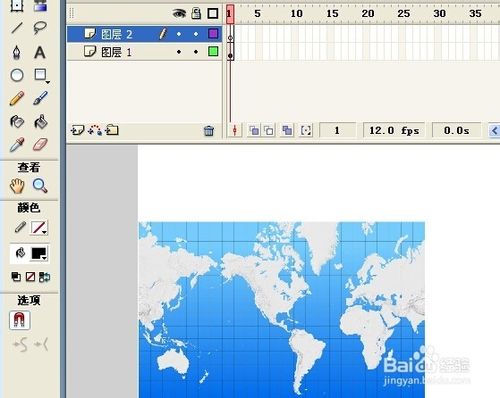Select the Oval tool

pos(17,75)
